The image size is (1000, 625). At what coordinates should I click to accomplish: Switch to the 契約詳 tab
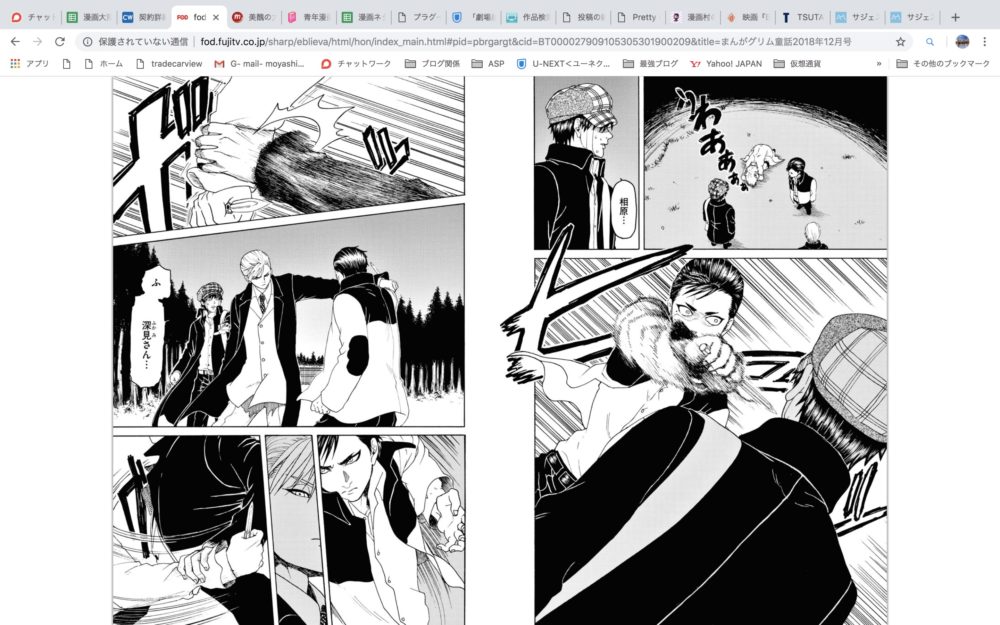144,17
